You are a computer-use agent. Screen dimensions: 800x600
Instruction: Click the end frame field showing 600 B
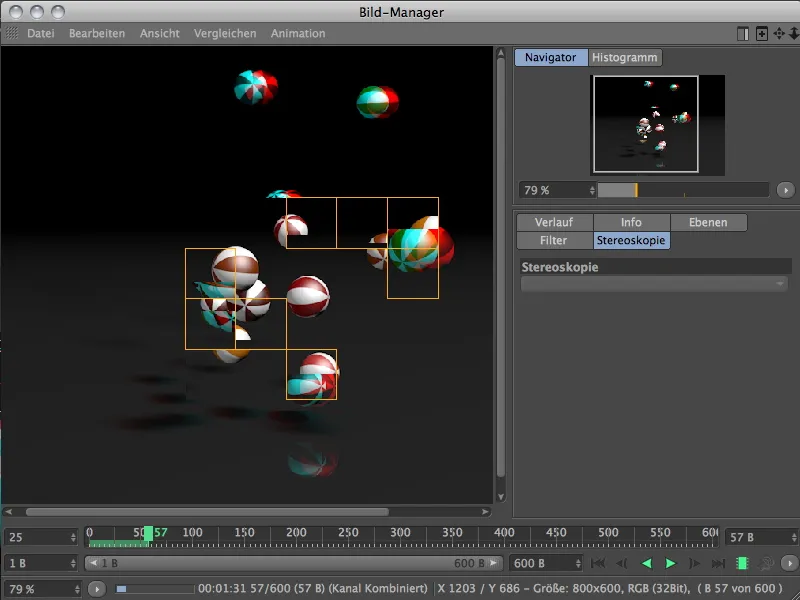[x=545, y=563]
